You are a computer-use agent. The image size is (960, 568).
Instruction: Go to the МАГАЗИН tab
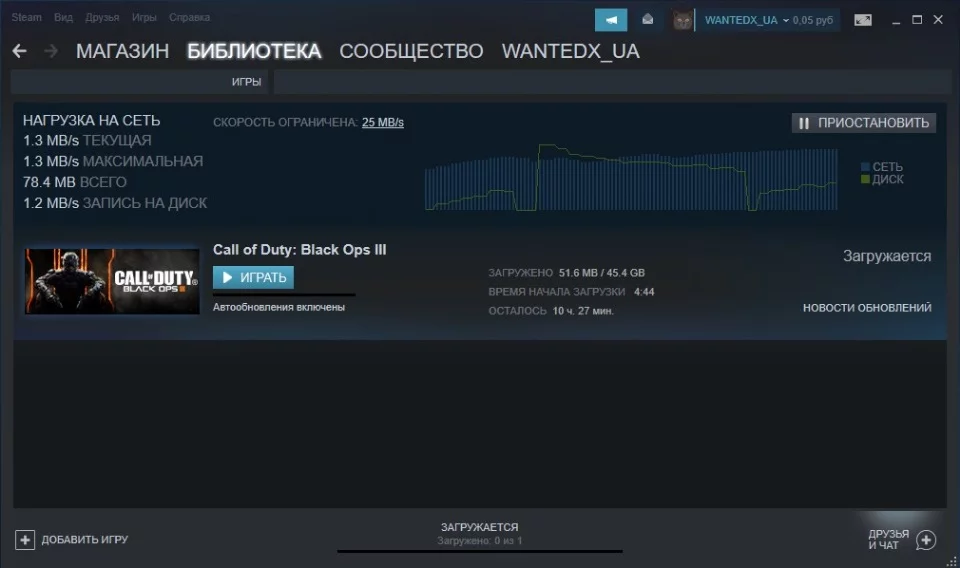[122, 51]
